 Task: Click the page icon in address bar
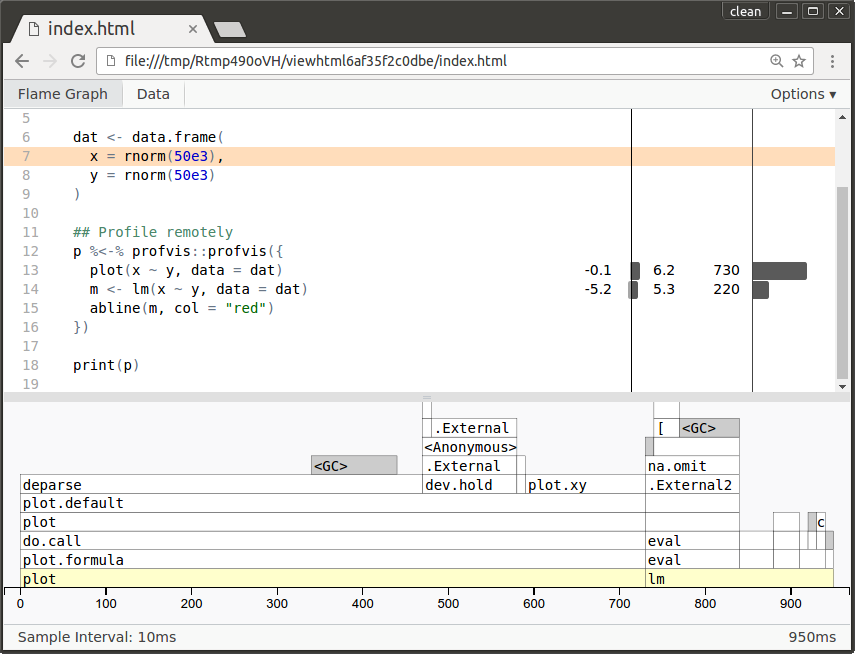[x=110, y=61]
